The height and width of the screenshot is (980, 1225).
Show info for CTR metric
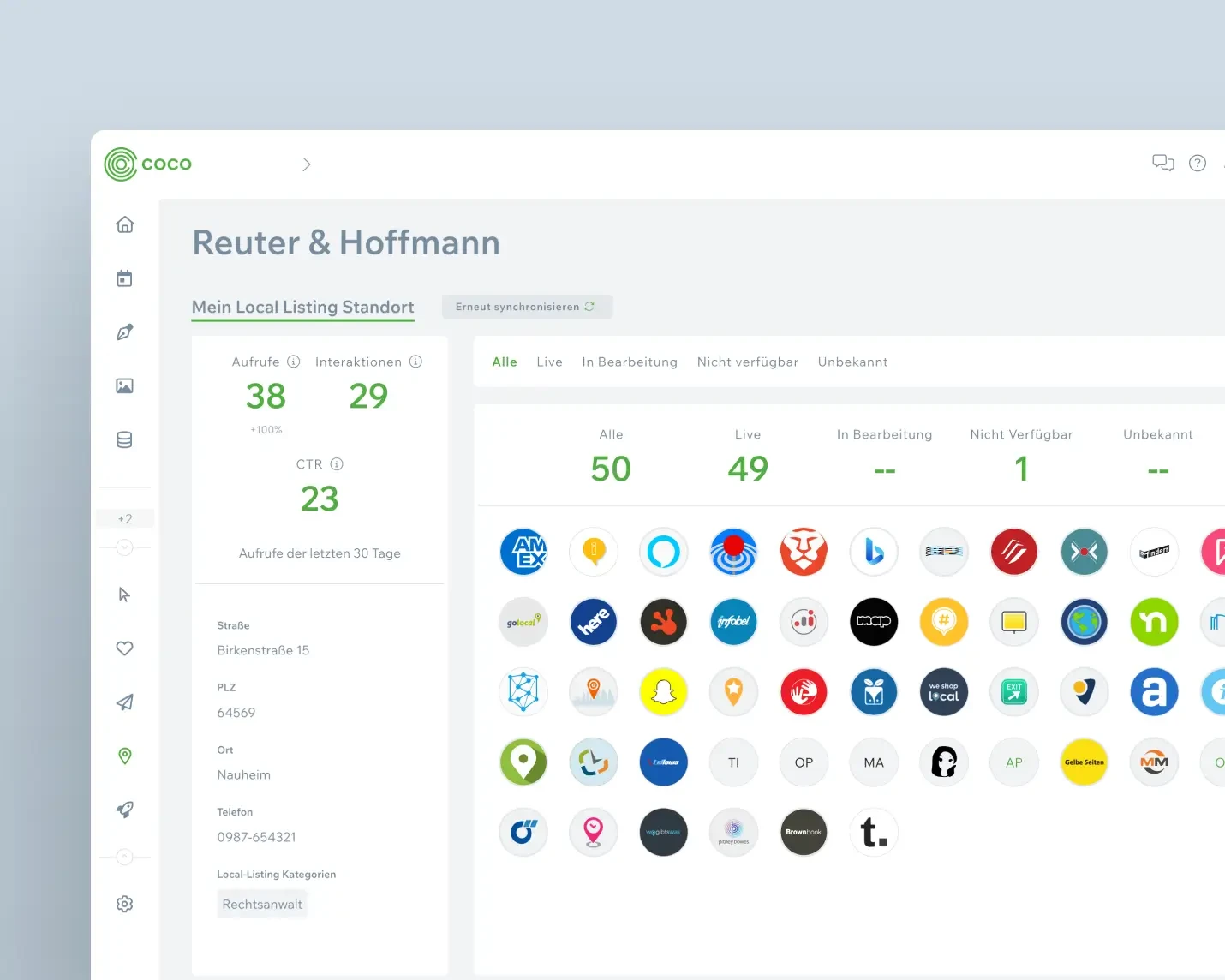pos(337,464)
